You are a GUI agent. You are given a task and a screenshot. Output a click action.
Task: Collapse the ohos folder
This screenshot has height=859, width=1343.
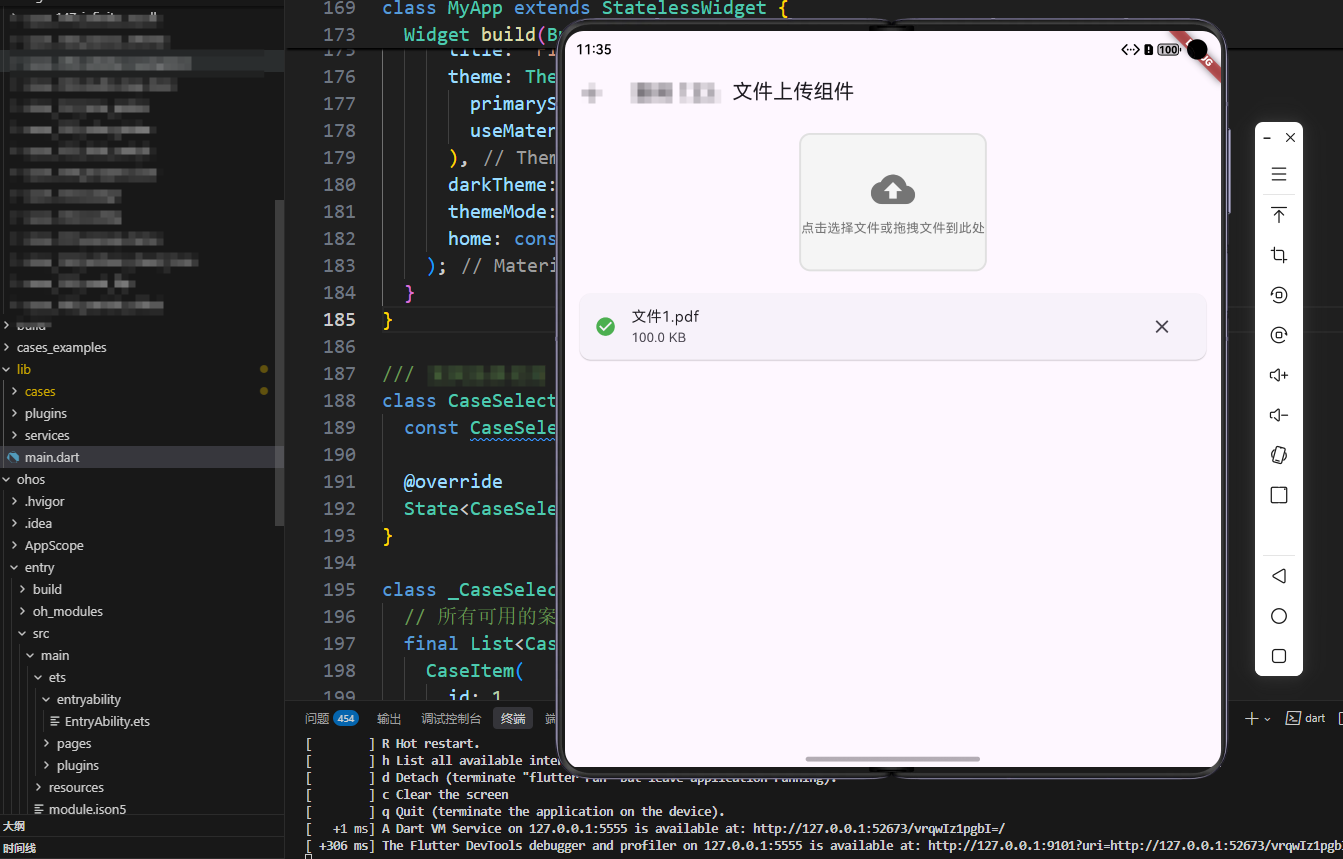(31, 479)
